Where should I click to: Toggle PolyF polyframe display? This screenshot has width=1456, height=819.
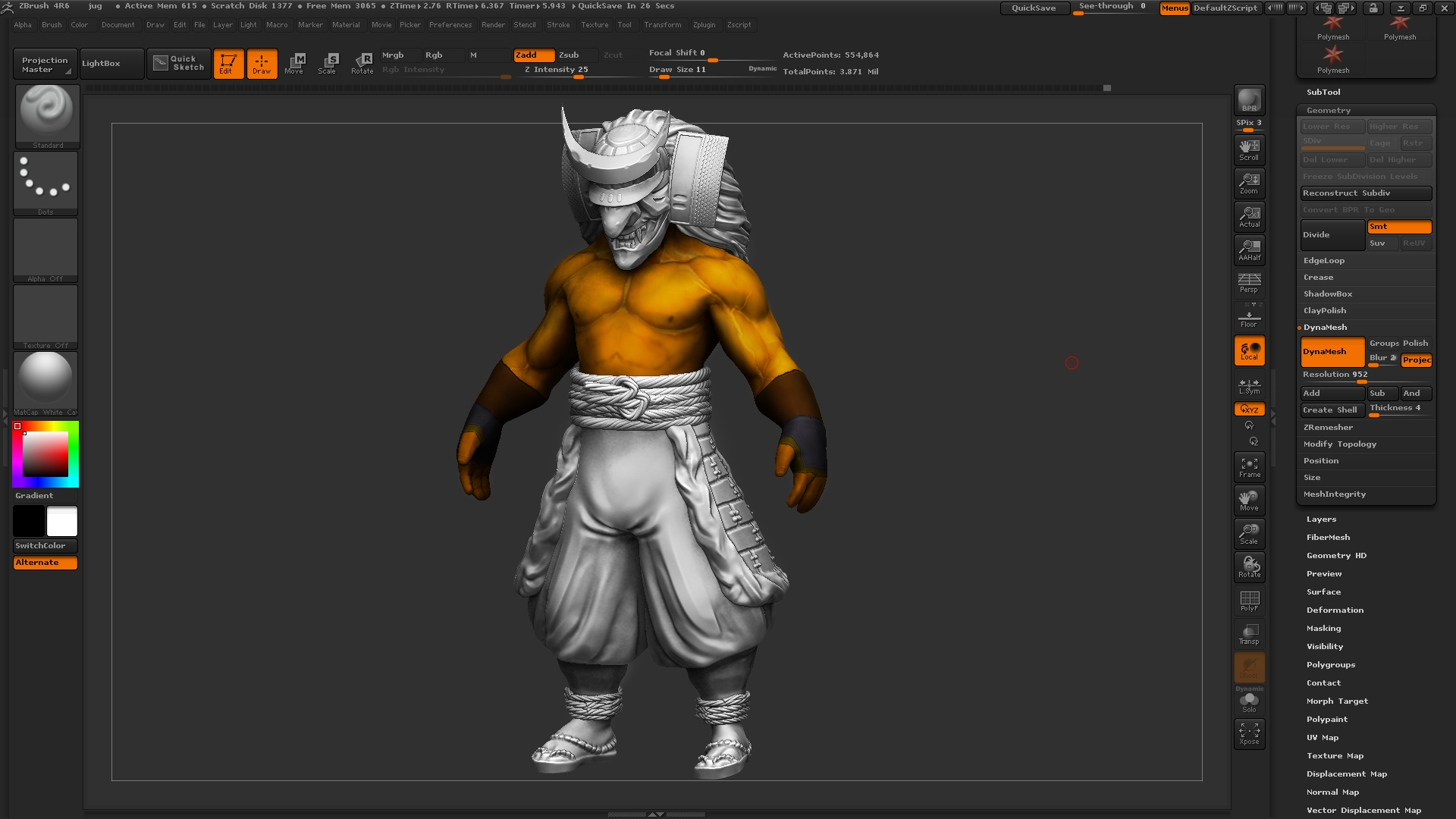tap(1249, 601)
